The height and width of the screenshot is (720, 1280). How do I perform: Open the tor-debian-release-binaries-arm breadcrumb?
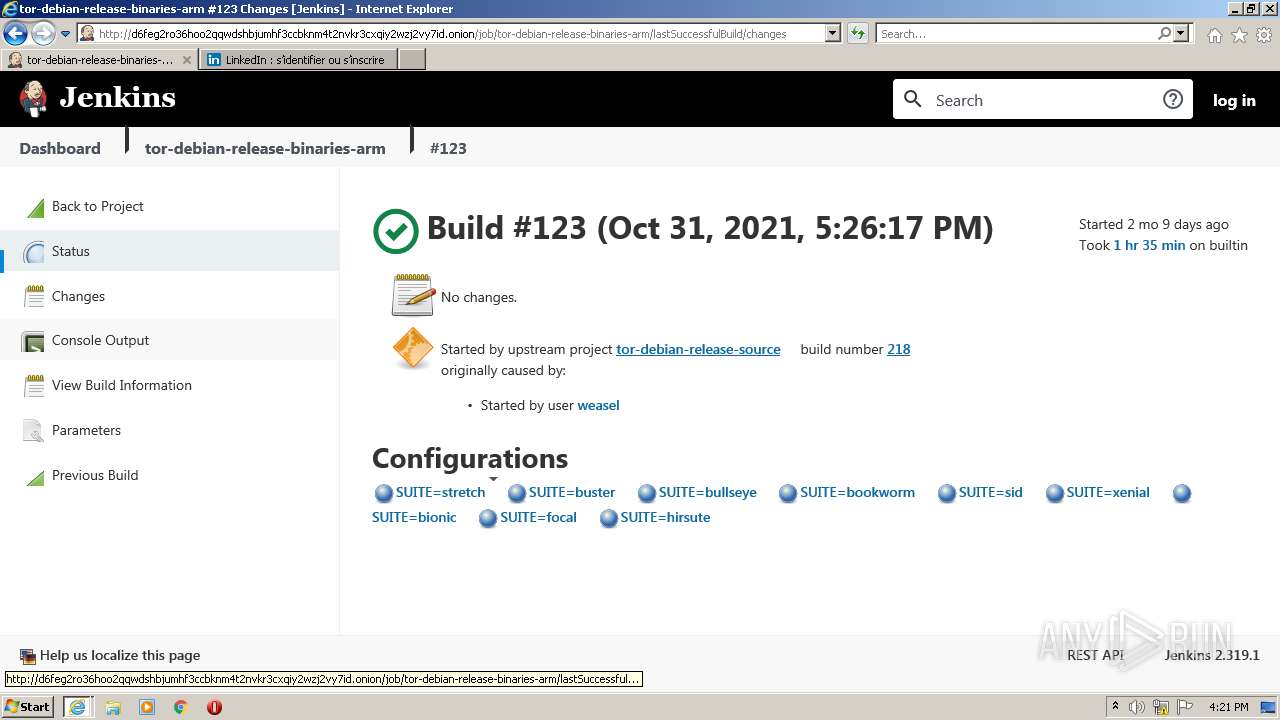point(265,148)
